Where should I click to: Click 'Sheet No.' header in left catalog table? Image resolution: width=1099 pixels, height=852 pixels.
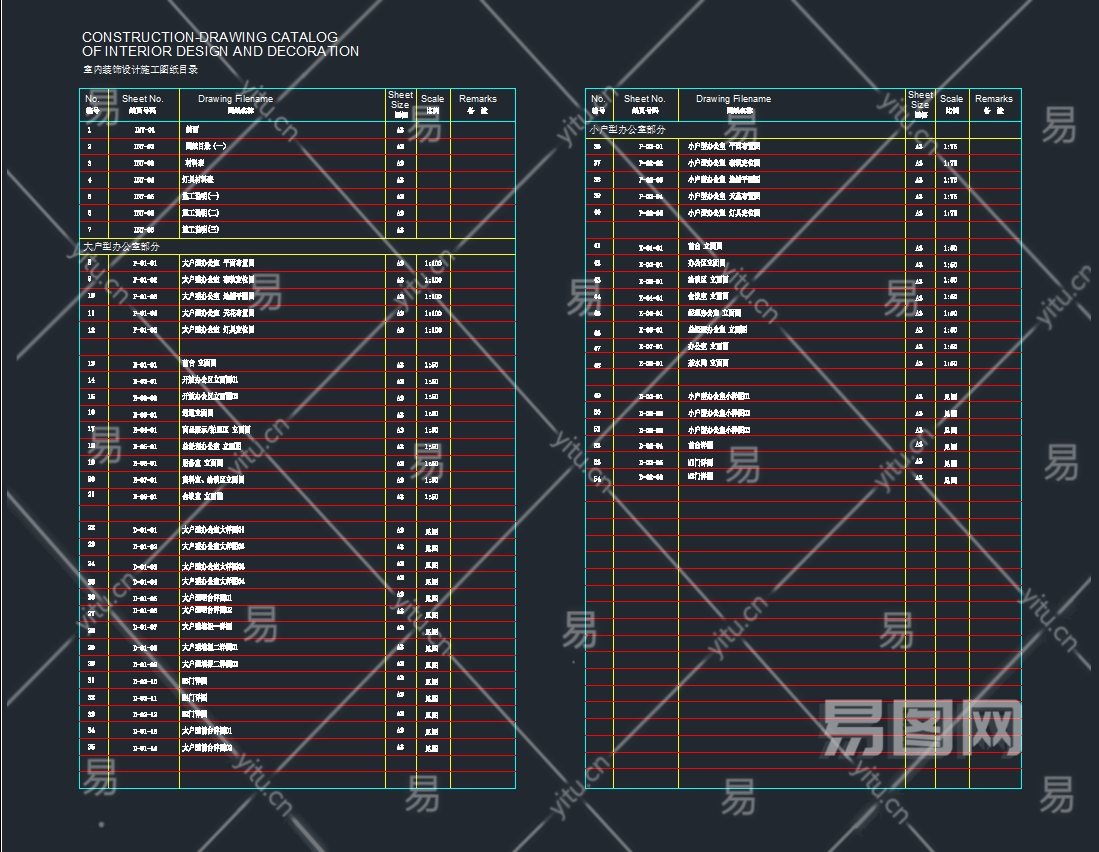point(142,99)
